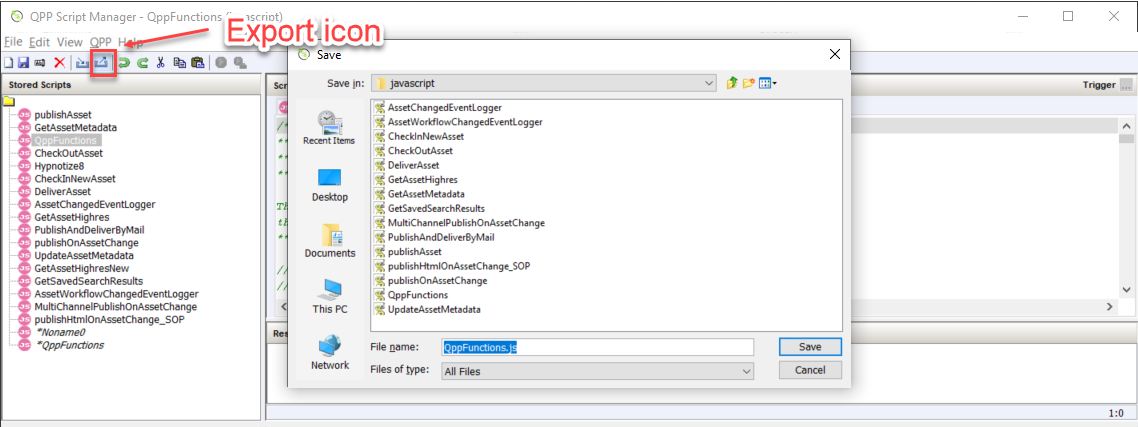Select publishOnAssetChange in Stored Scripts tree

click(86, 243)
